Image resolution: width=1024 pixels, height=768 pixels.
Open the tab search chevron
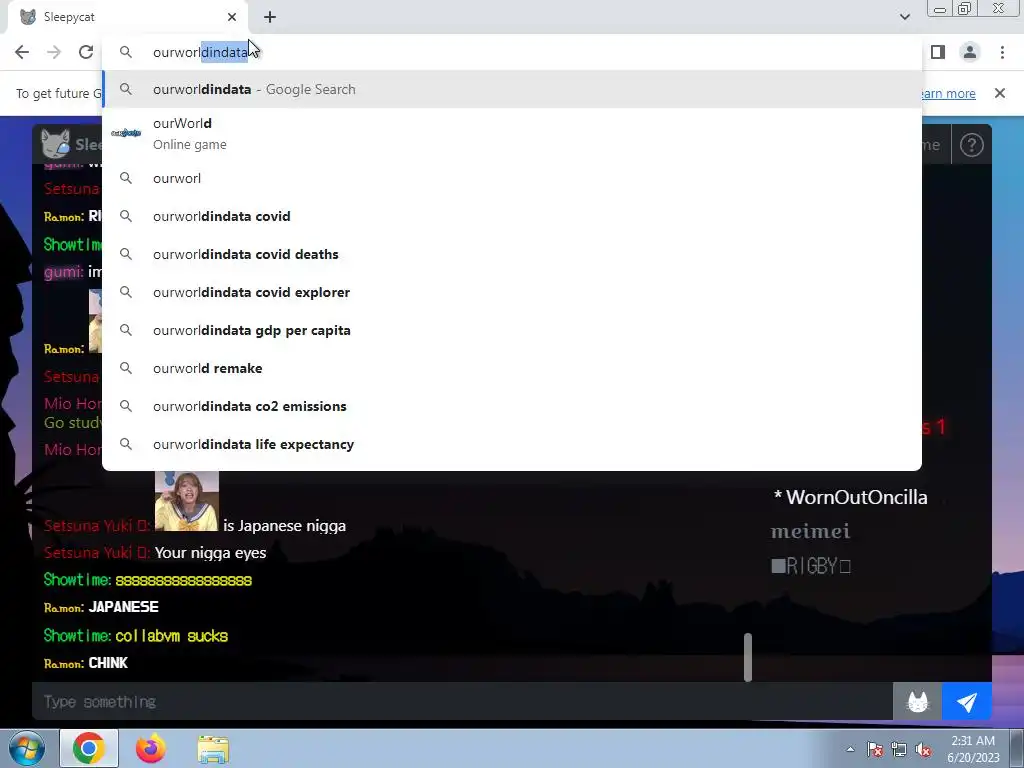tap(904, 17)
